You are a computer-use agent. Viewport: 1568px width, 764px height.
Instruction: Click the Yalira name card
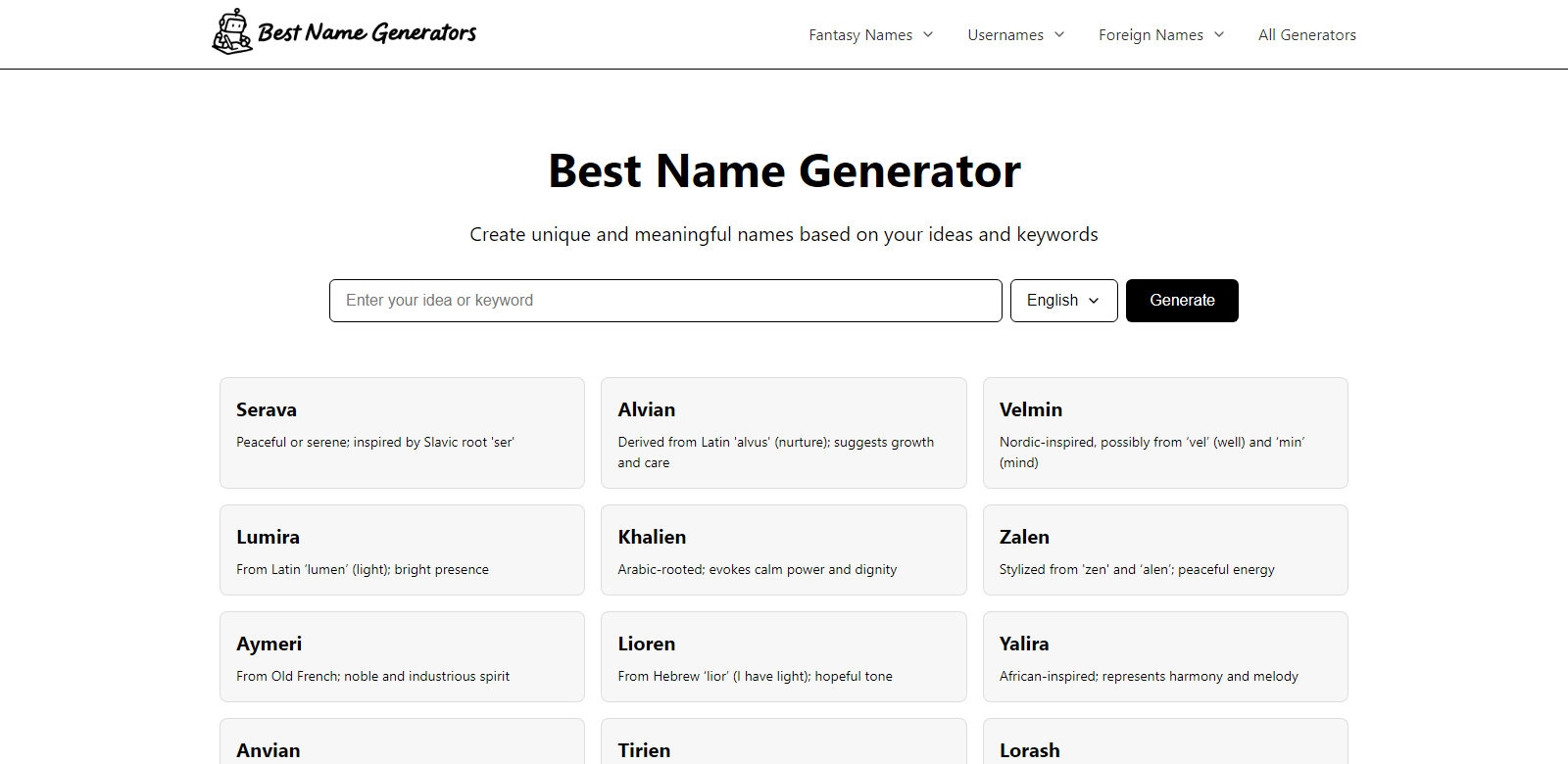[x=1165, y=656]
